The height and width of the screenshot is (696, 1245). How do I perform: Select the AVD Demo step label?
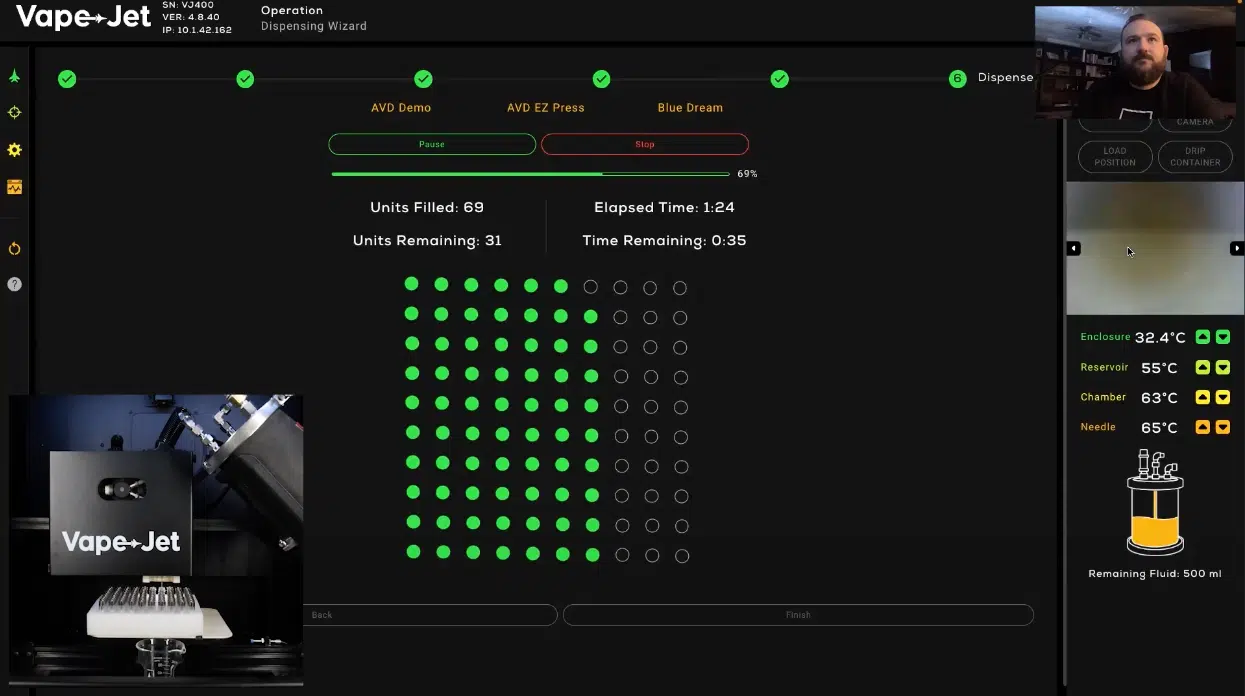coord(401,108)
